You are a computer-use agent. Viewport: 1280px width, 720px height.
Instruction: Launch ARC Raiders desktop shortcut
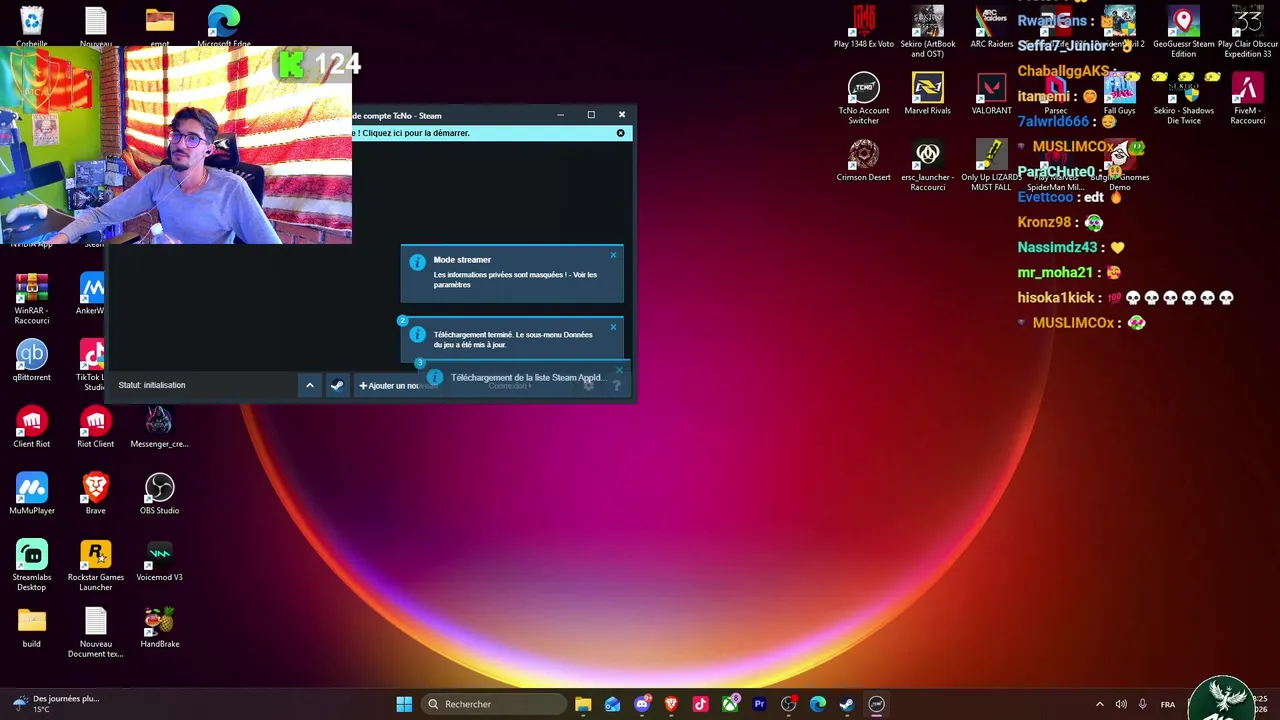991,27
